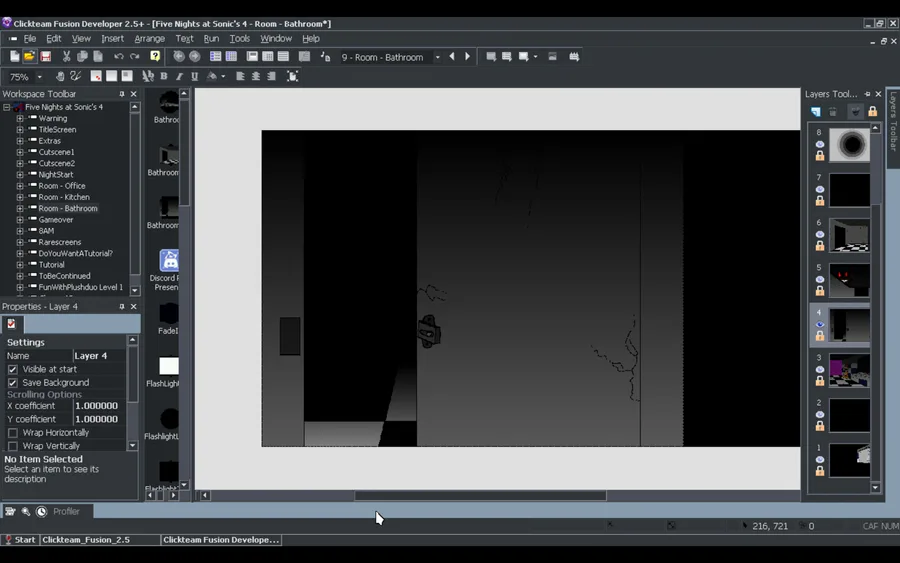
Task: Collapse the Five Nights at Sonic's 4 tree root
Action: (x=6, y=107)
